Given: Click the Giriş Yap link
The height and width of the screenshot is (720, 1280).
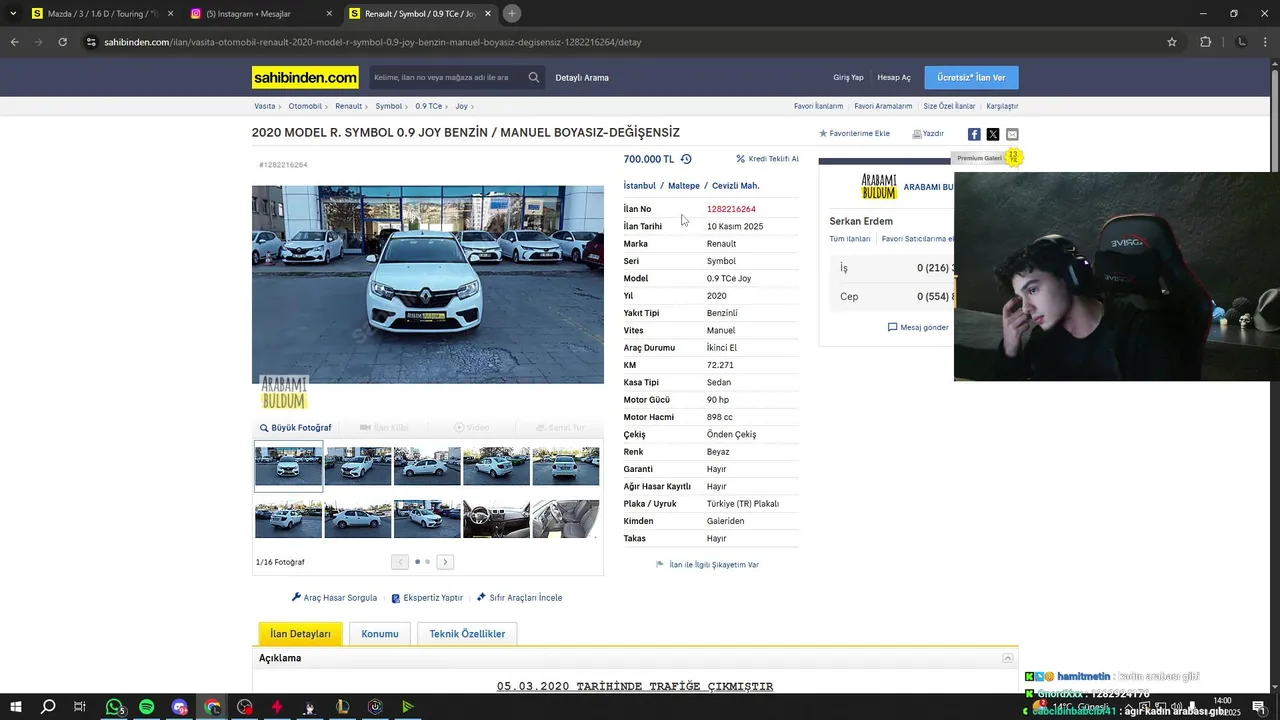Looking at the screenshot, I should tap(848, 77).
